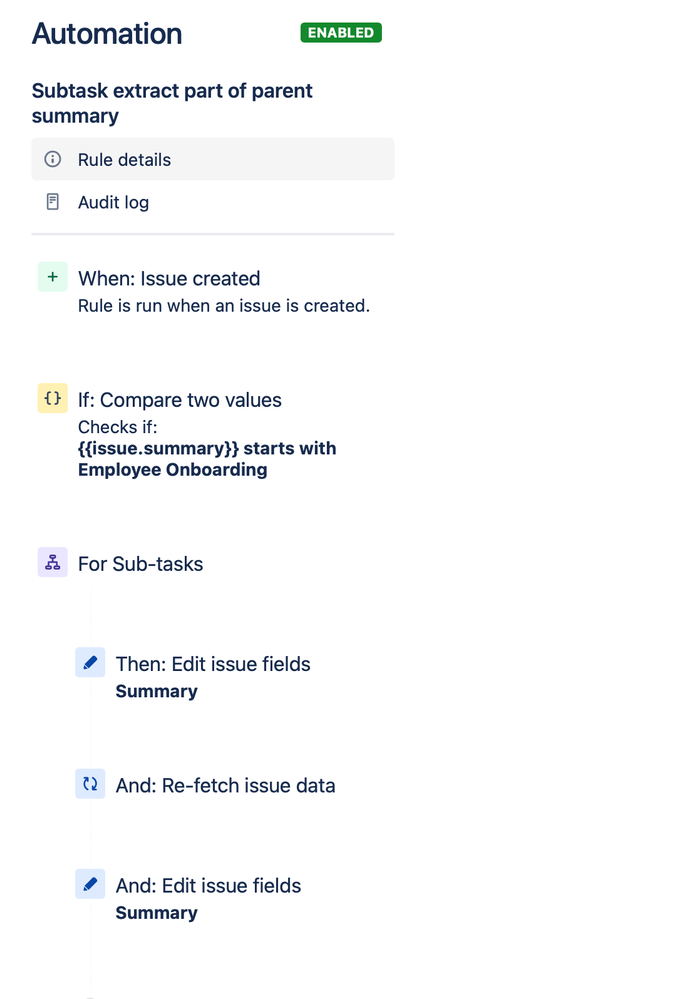Select the 'When: Issue created' trigger
The height and width of the screenshot is (999, 690).
pos(169,279)
